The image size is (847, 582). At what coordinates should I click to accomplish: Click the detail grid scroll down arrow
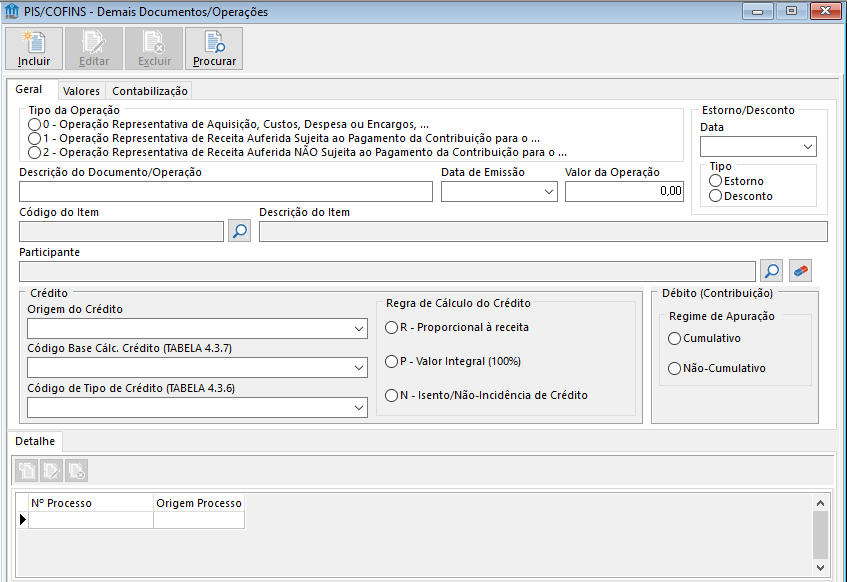tap(820, 567)
